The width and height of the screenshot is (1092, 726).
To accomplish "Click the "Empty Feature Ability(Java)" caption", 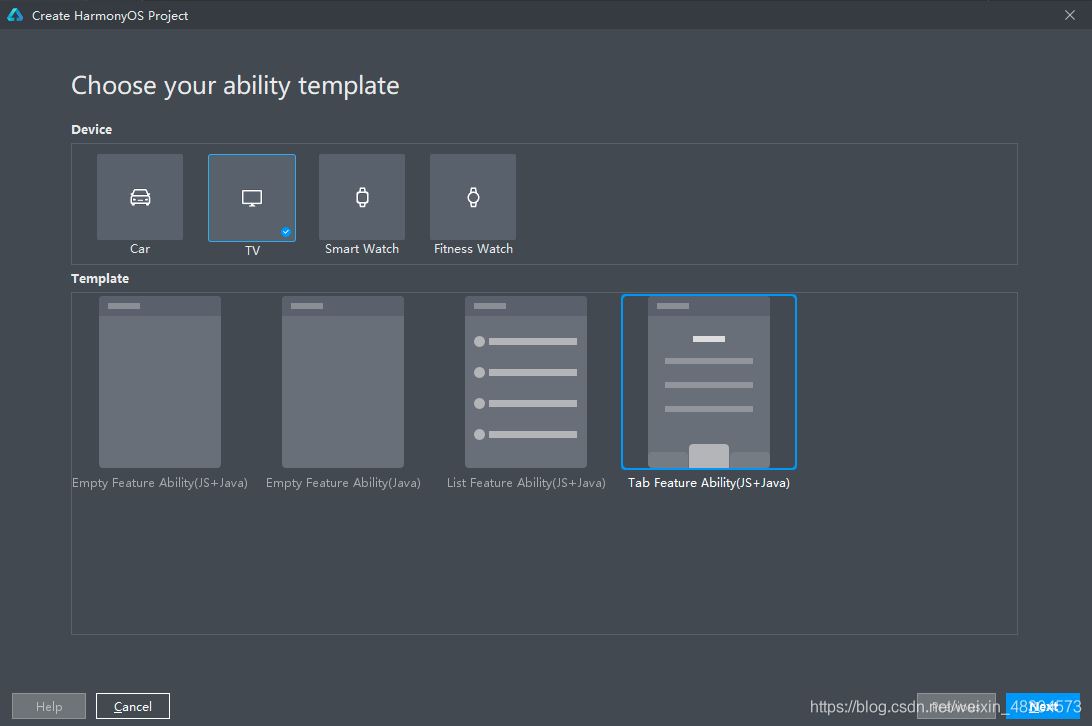I will (x=343, y=483).
